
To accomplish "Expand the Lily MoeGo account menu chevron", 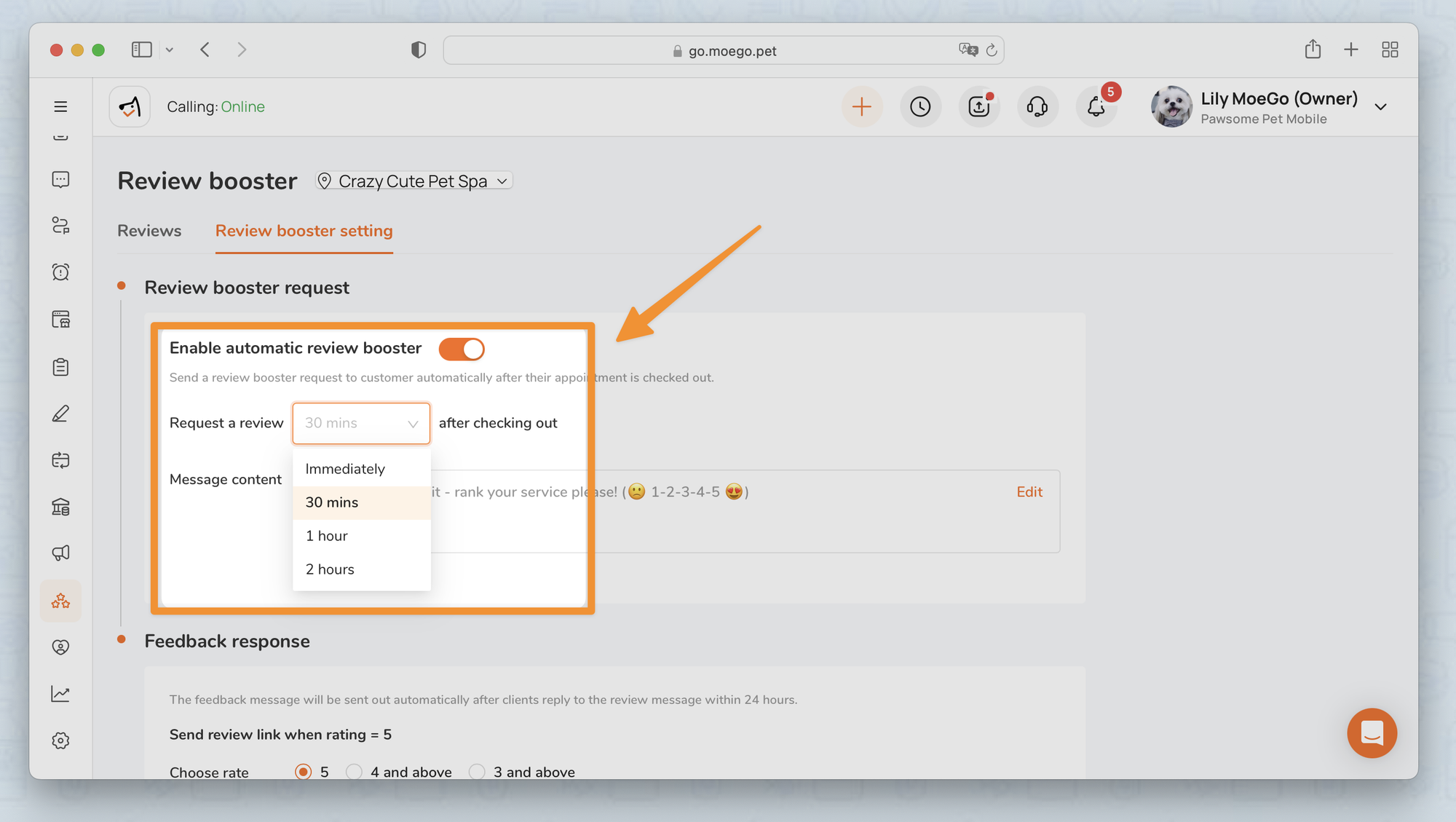I will [1380, 107].
